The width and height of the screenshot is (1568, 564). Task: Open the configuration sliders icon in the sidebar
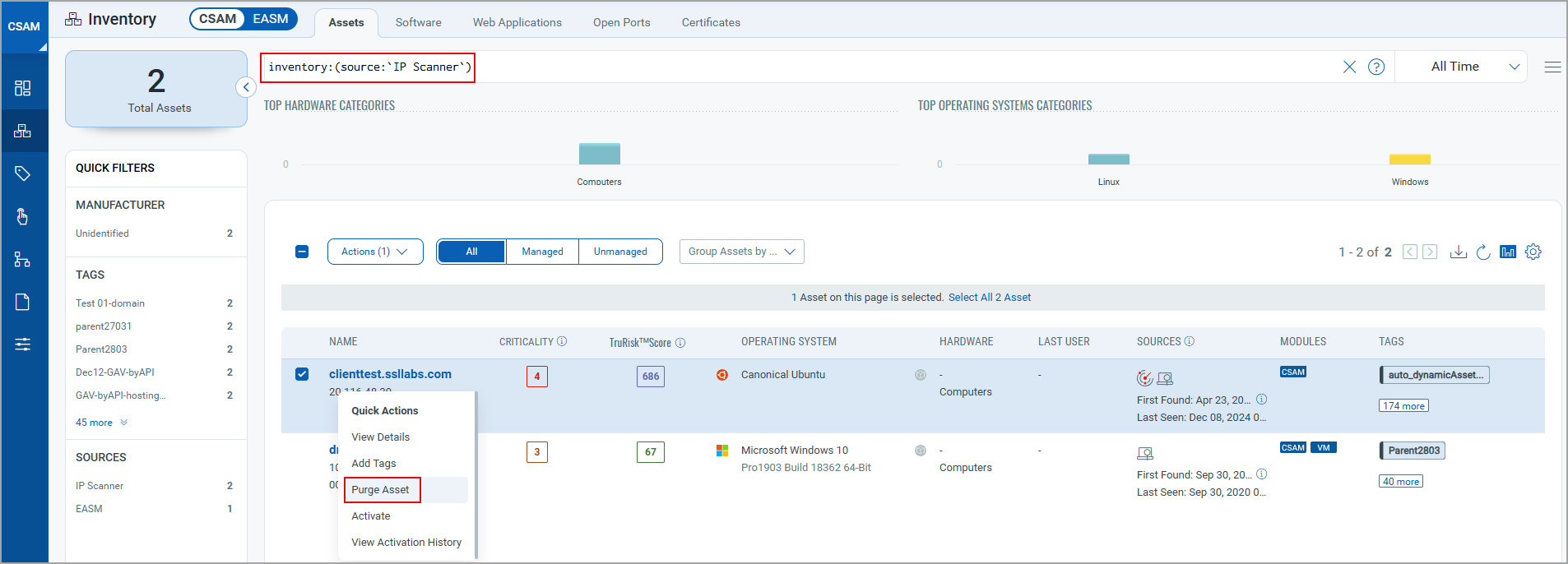point(23,344)
